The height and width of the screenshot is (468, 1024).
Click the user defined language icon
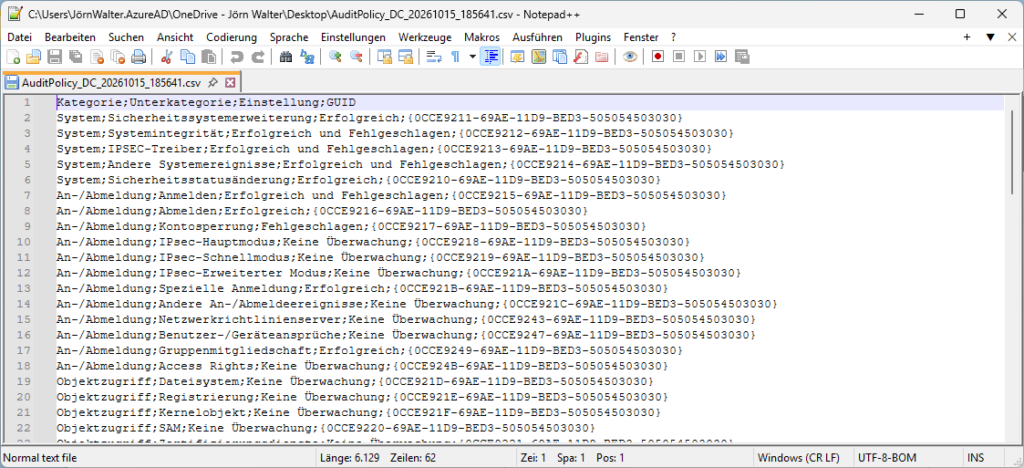coord(518,57)
